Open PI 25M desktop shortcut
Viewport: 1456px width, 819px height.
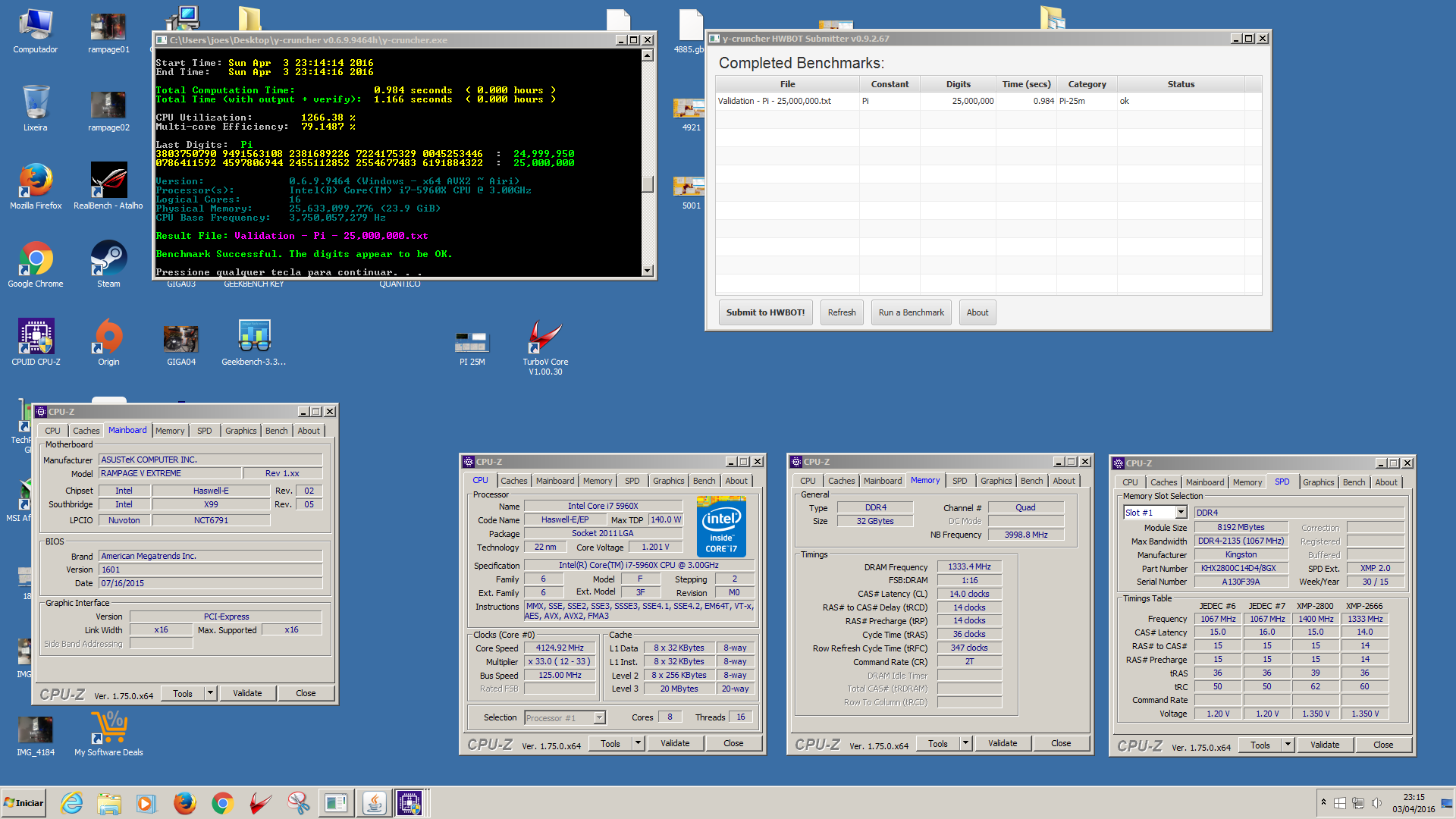point(472,348)
